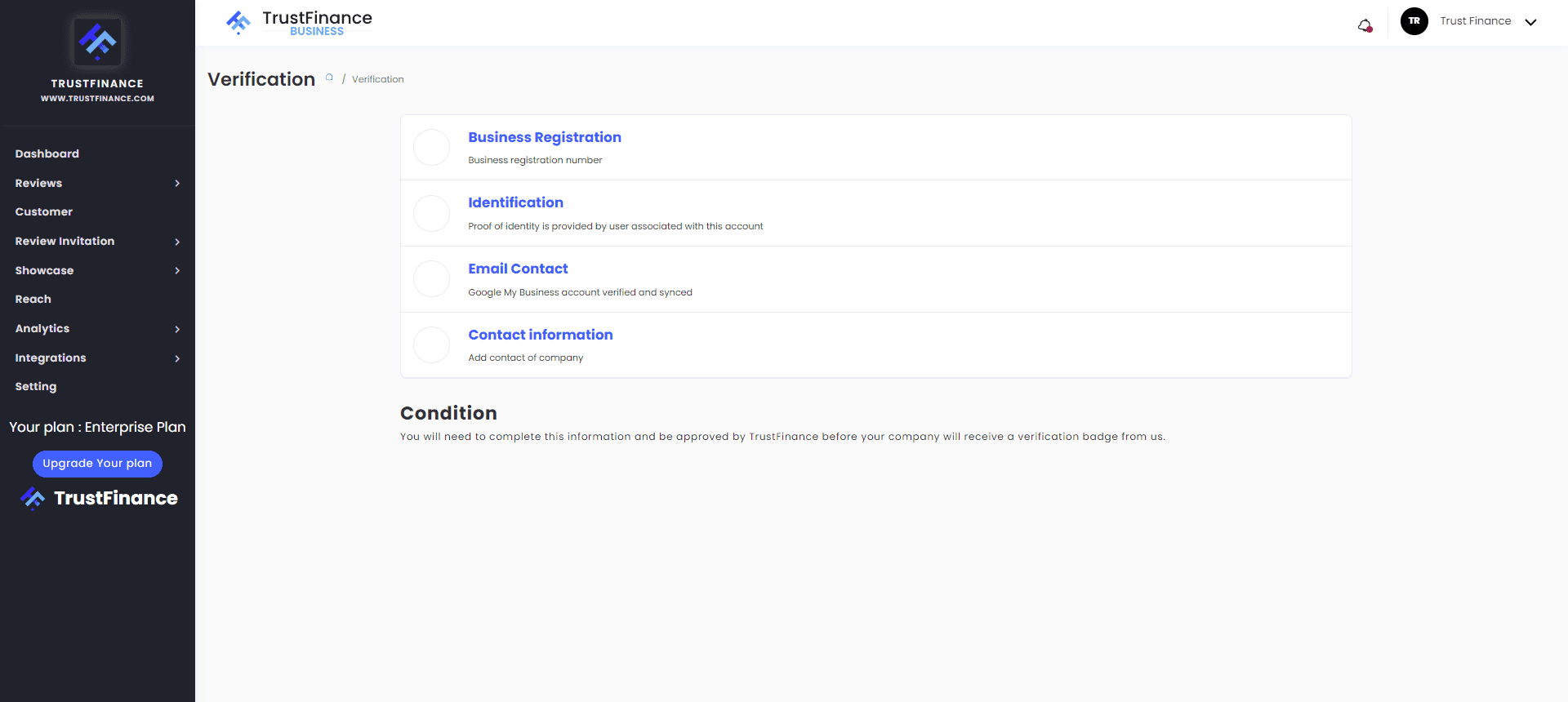Open the Contact information link

(540, 335)
